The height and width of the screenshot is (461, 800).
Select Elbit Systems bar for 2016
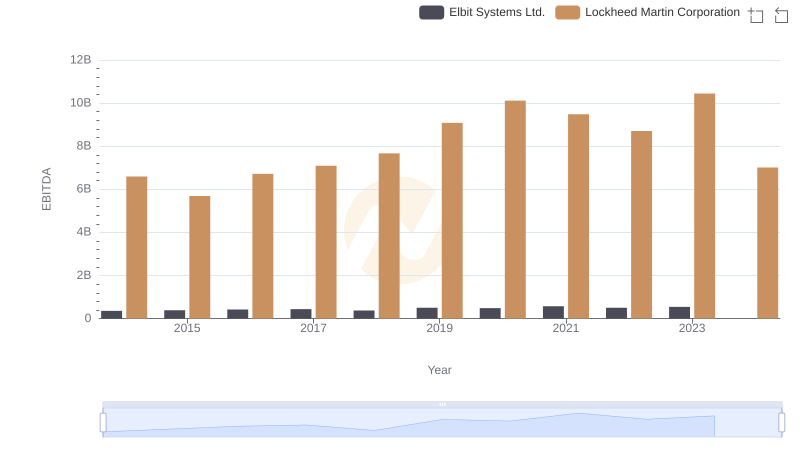click(x=238, y=314)
